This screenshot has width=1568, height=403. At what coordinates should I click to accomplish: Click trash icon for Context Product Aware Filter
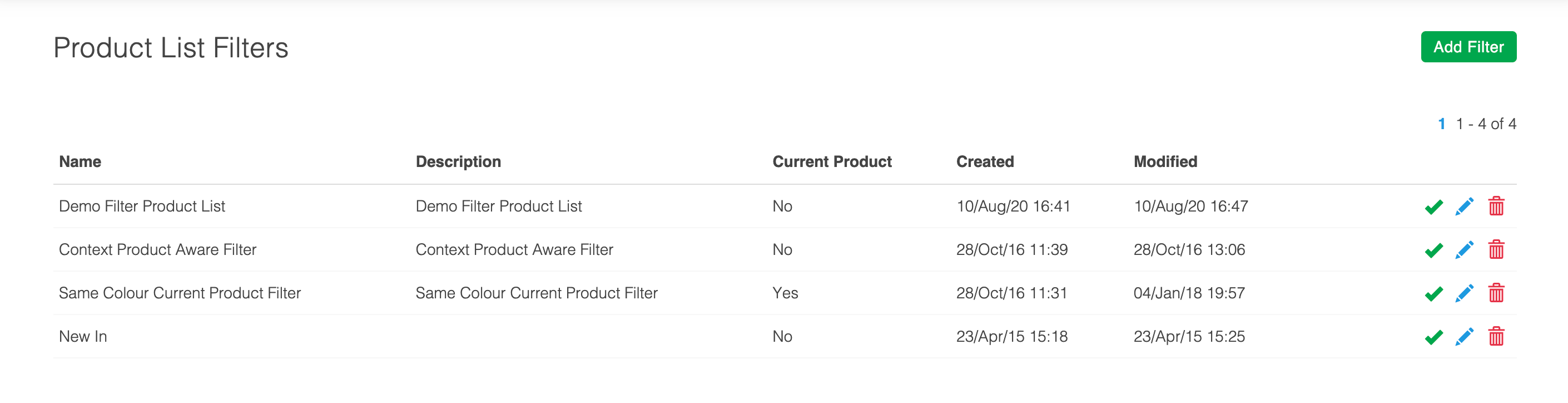click(x=1496, y=250)
